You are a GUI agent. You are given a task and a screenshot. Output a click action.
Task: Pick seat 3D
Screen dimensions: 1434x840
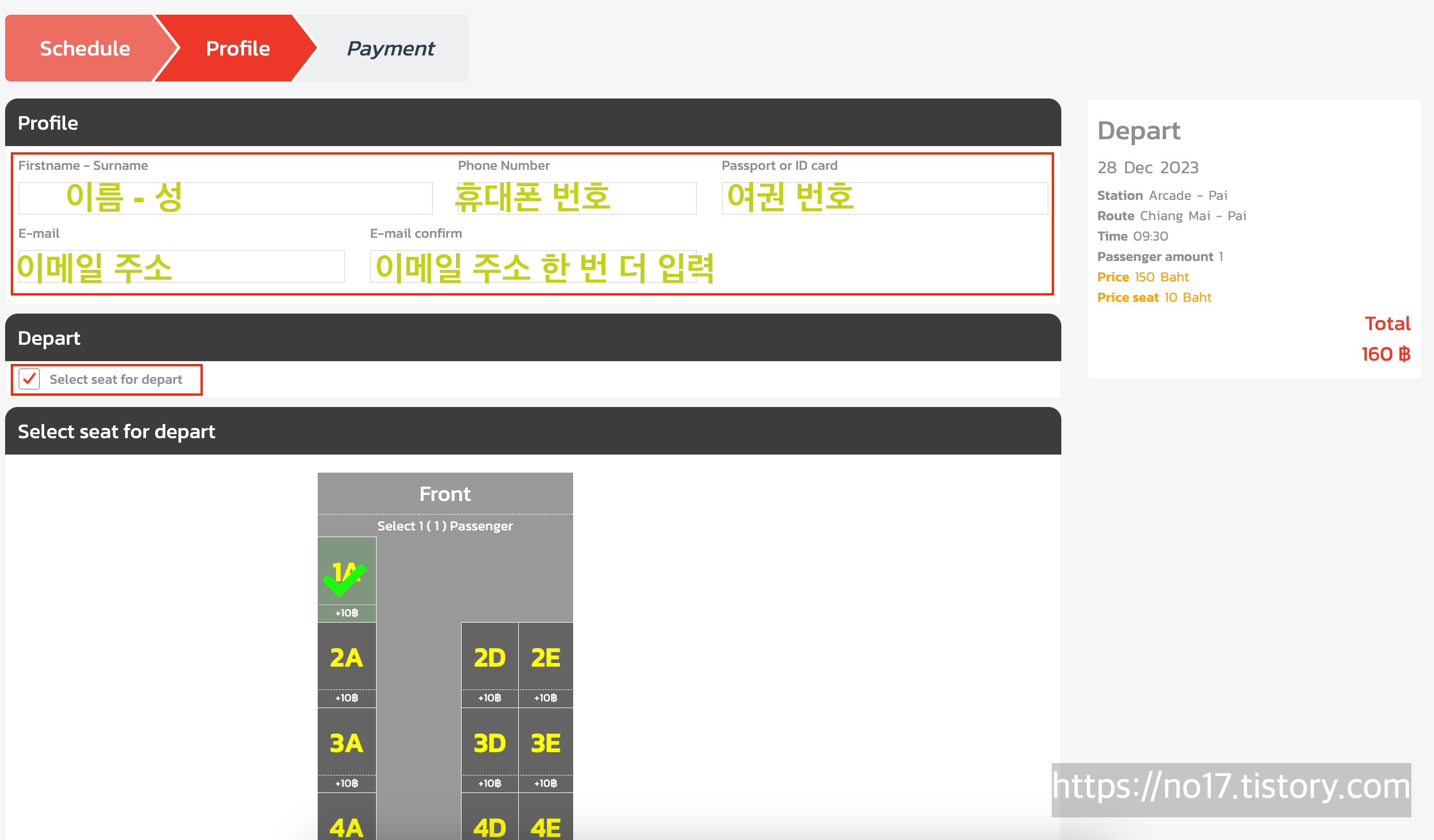[489, 749]
